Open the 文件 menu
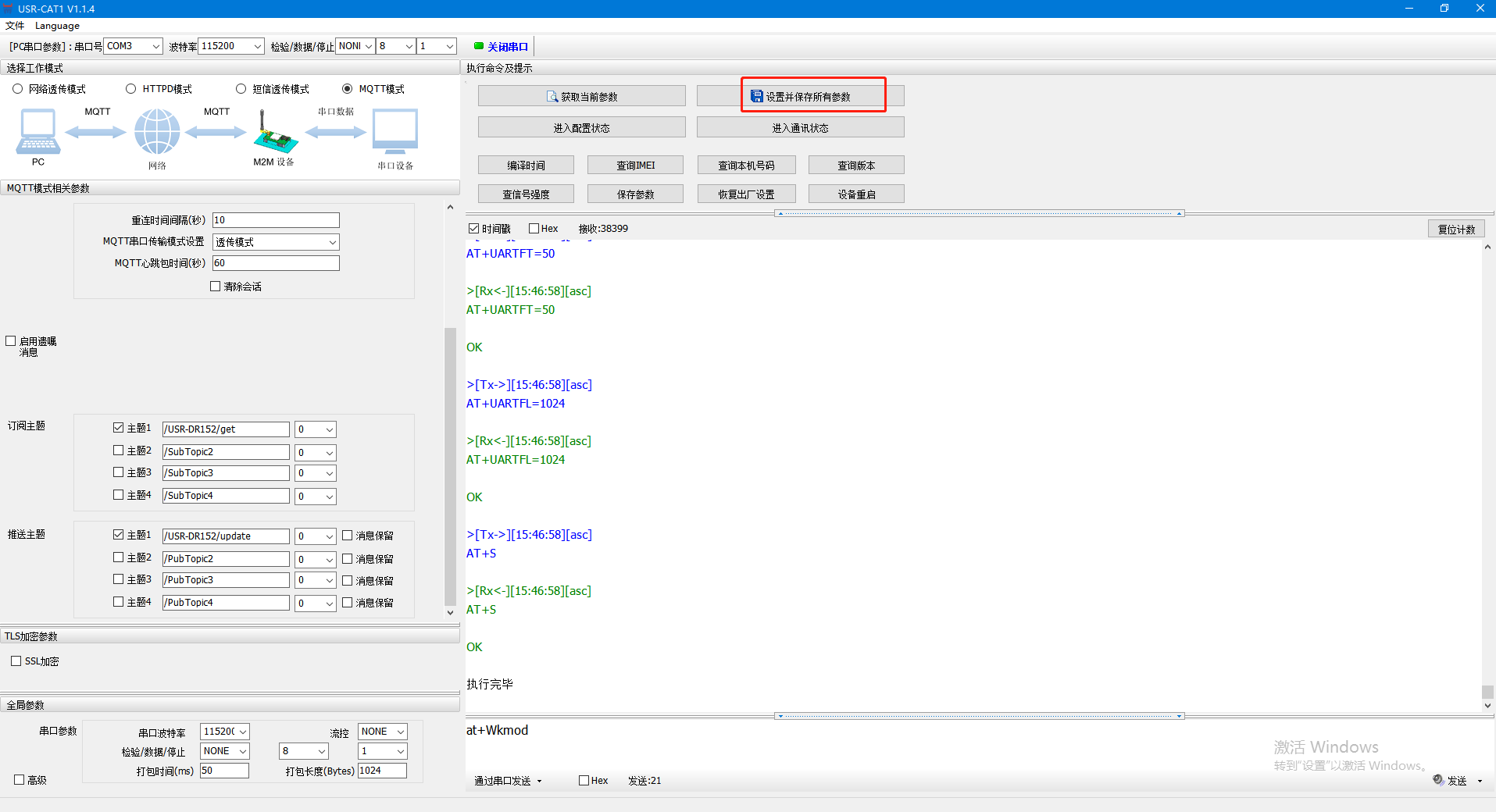Viewport: 1496px width, 812px height. click(x=15, y=26)
